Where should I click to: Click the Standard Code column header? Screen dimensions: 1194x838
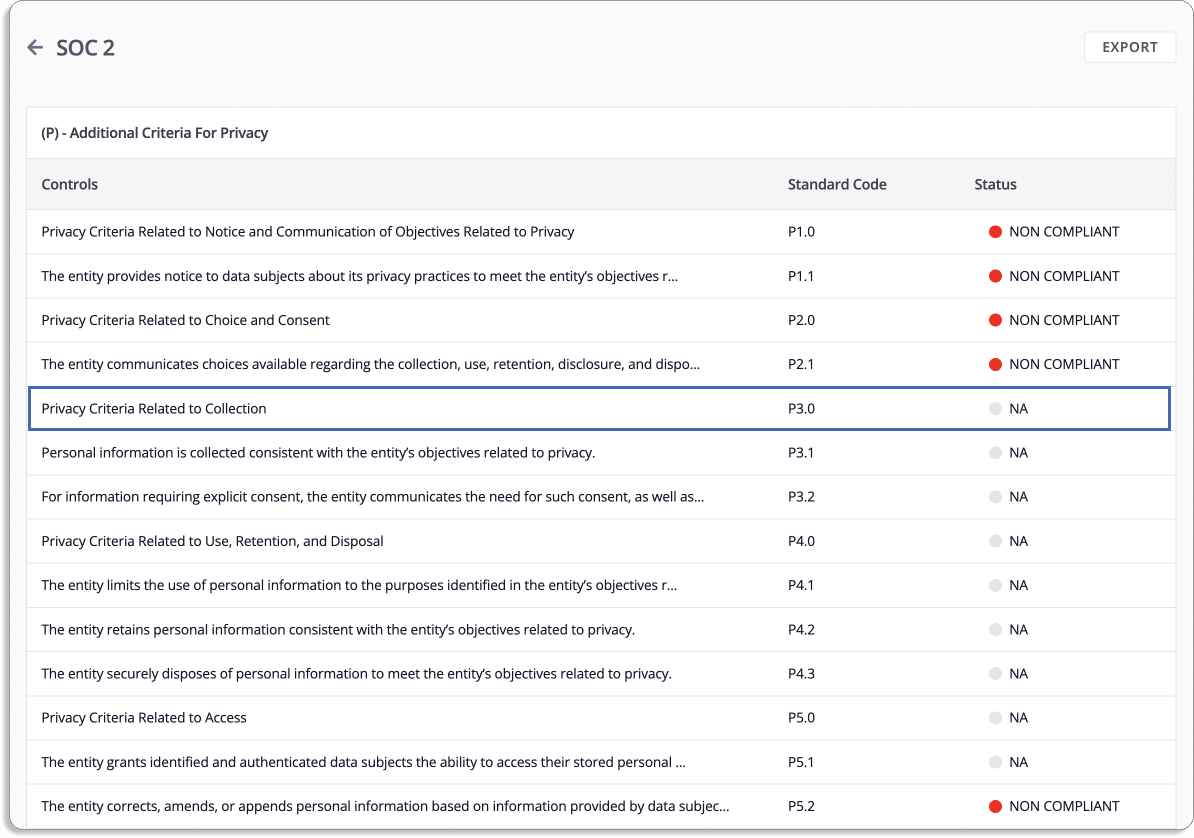pos(837,184)
